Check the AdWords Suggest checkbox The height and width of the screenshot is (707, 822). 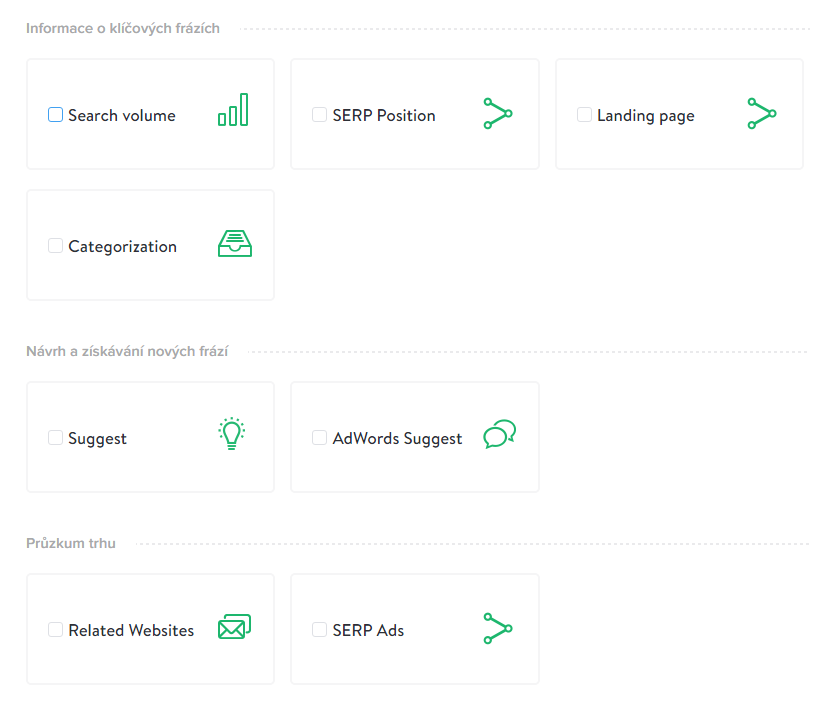click(319, 438)
